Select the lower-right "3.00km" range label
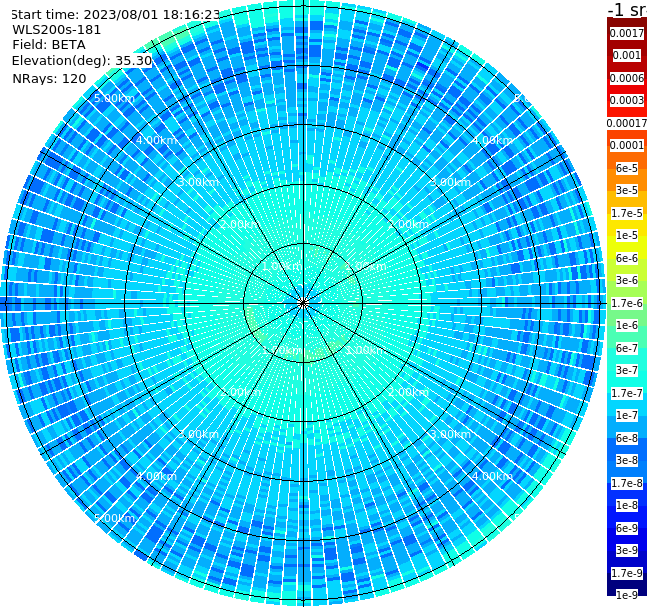 [450, 434]
